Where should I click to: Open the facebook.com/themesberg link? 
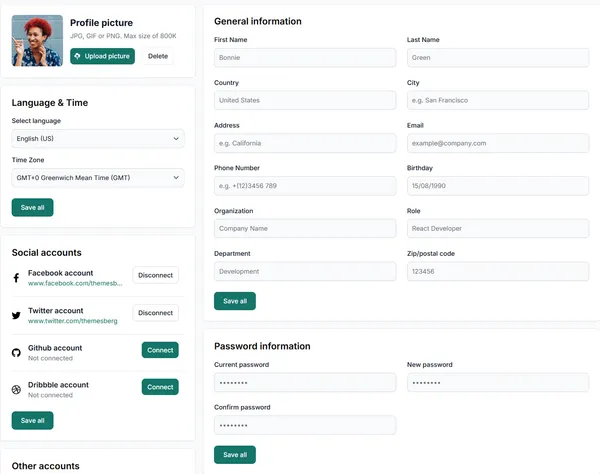[75, 283]
